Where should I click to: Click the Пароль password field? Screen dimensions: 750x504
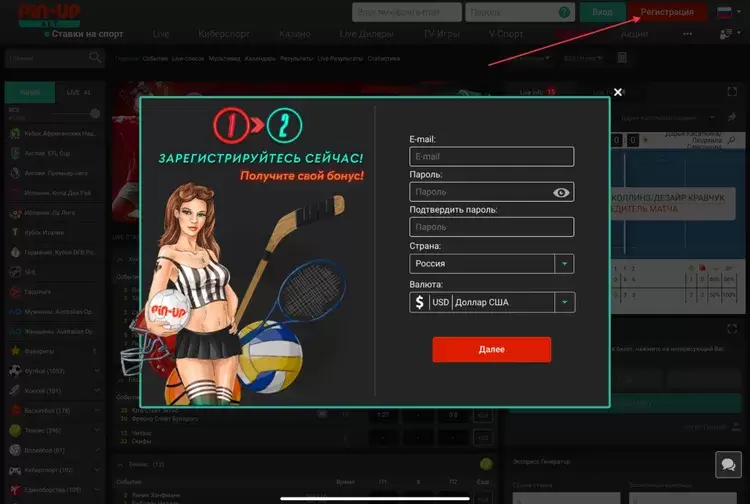(x=492, y=192)
